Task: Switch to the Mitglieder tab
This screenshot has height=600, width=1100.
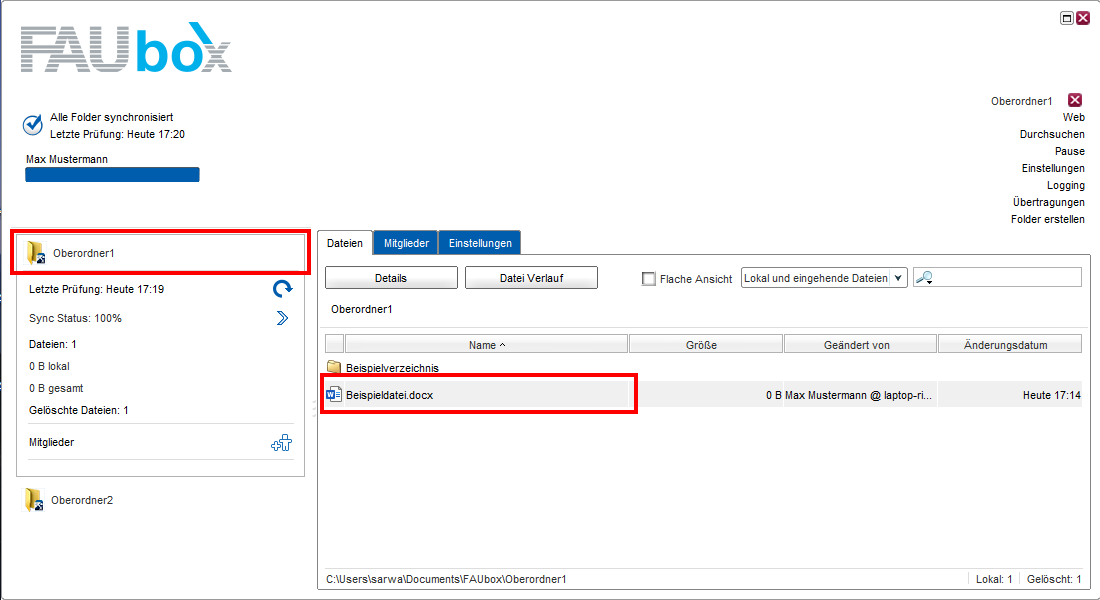Action: pos(406,243)
